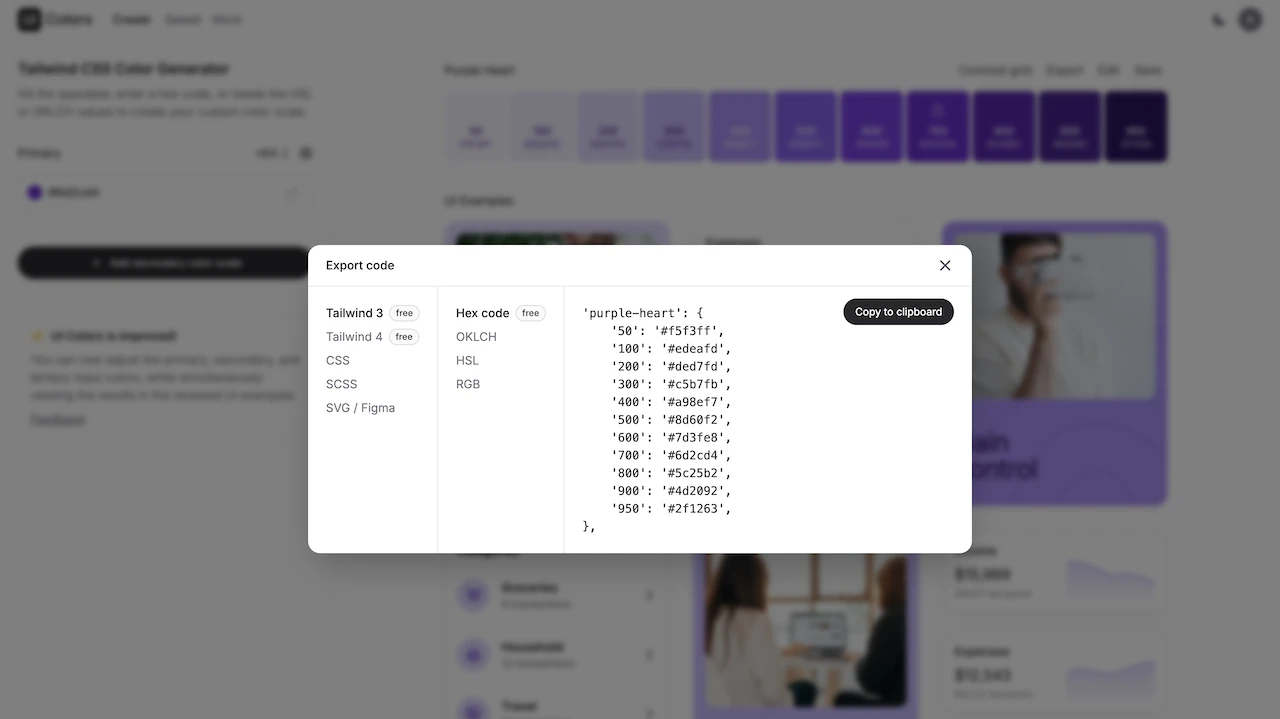Image resolution: width=1280 pixels, height=719 pixels.
Task: Toggle dark mode moon icon
Action: pyautogui.click(x=1218, y=20)
